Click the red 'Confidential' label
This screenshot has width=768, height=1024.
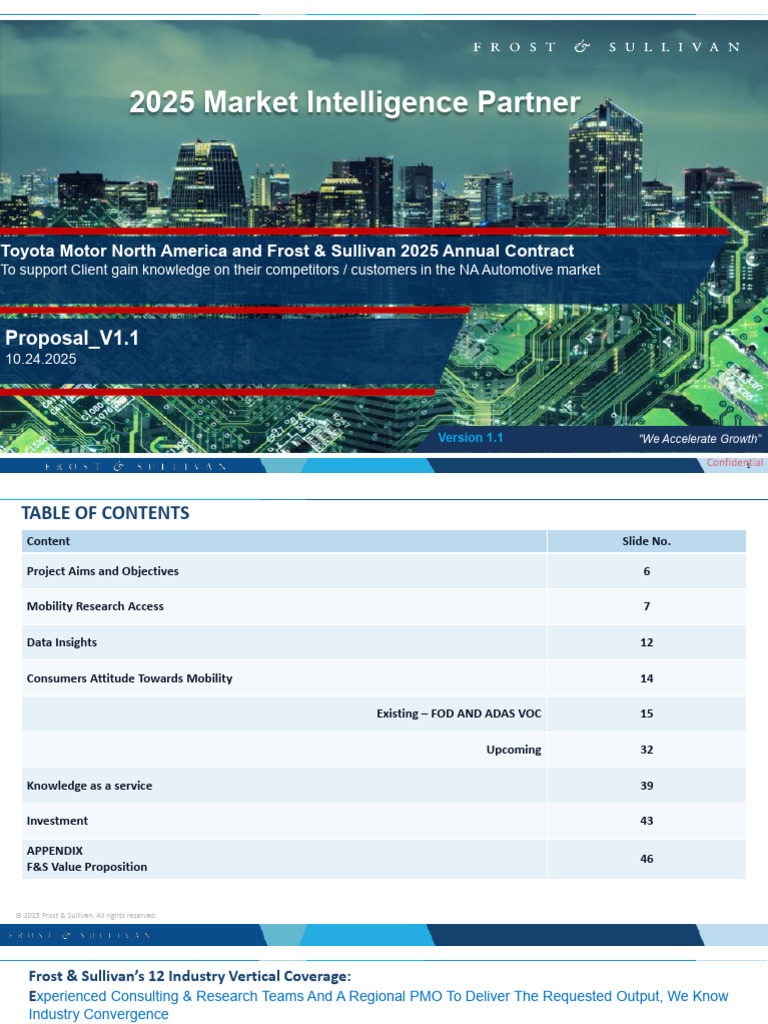(735, 462)
